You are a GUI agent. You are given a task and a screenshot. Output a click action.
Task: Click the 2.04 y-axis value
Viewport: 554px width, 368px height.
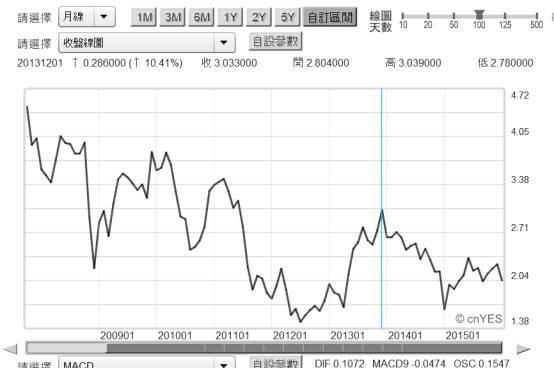pos(520,276)
